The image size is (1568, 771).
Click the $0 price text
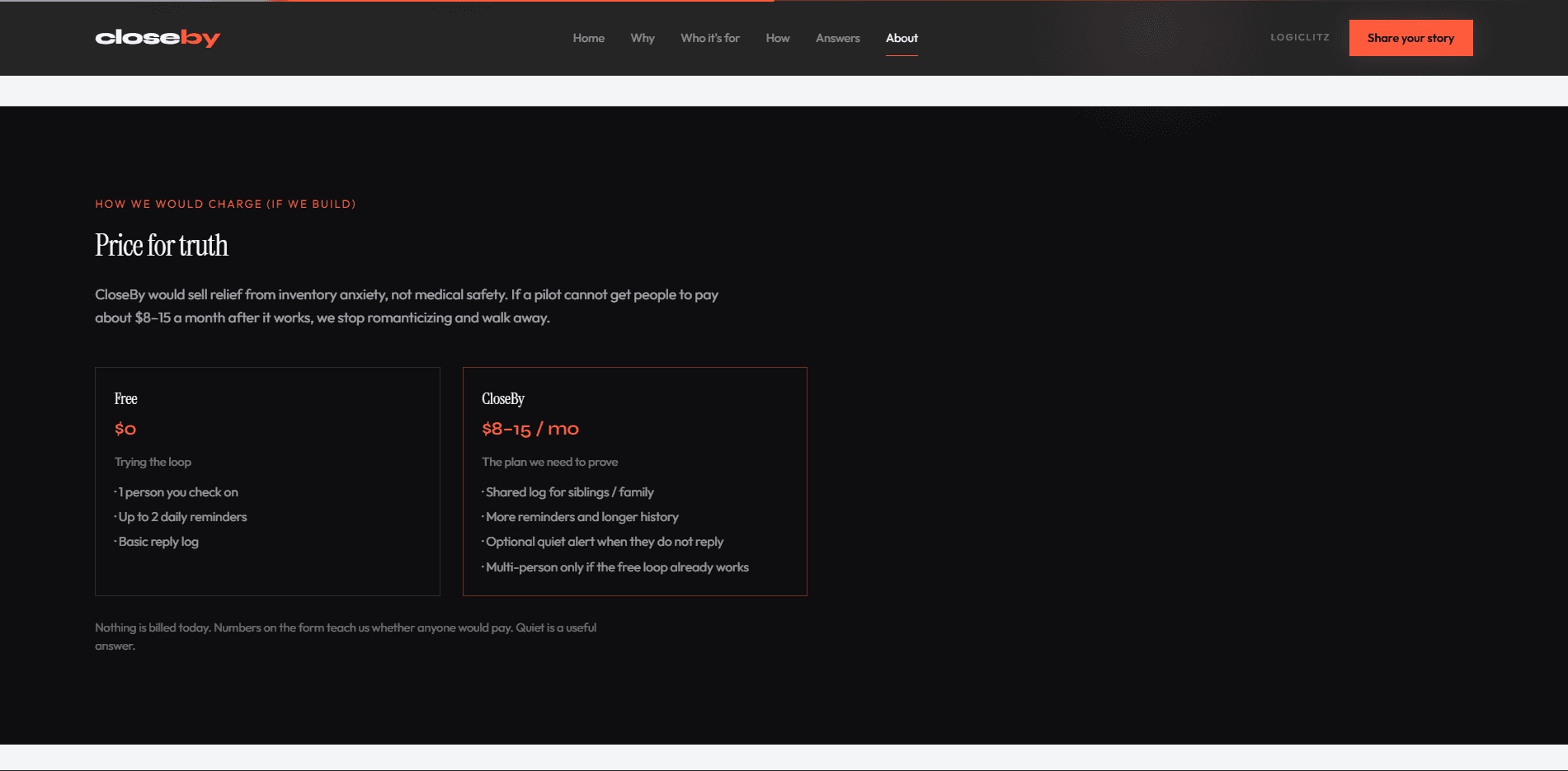(x=125, y=429)
